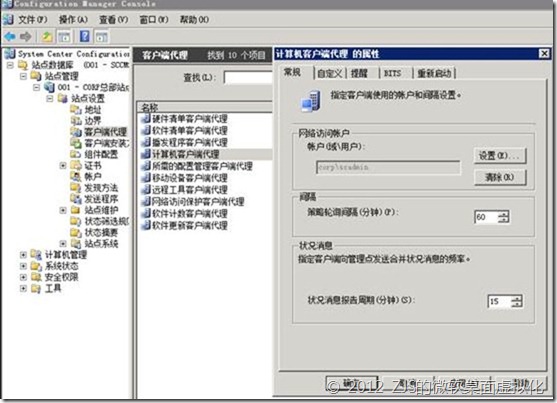Select 软件清单客户端代理 in the list
The height and width of the screenshot is (403, 557).
pos(190,130)
